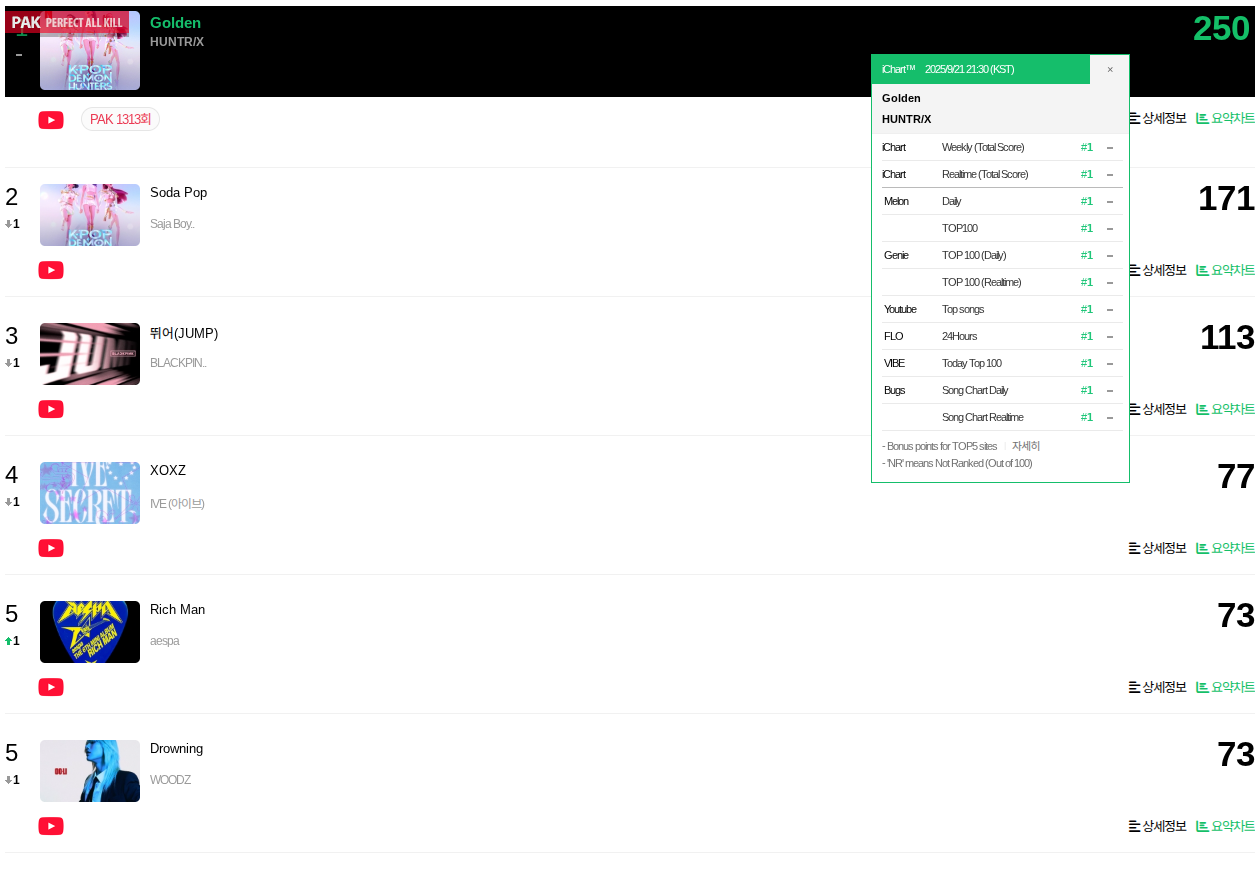Image resolution: width=1260 pixels, height=875 pixels.
Task: Click Realtime (Total Score) row in popup
Action: click(1002, 174)
